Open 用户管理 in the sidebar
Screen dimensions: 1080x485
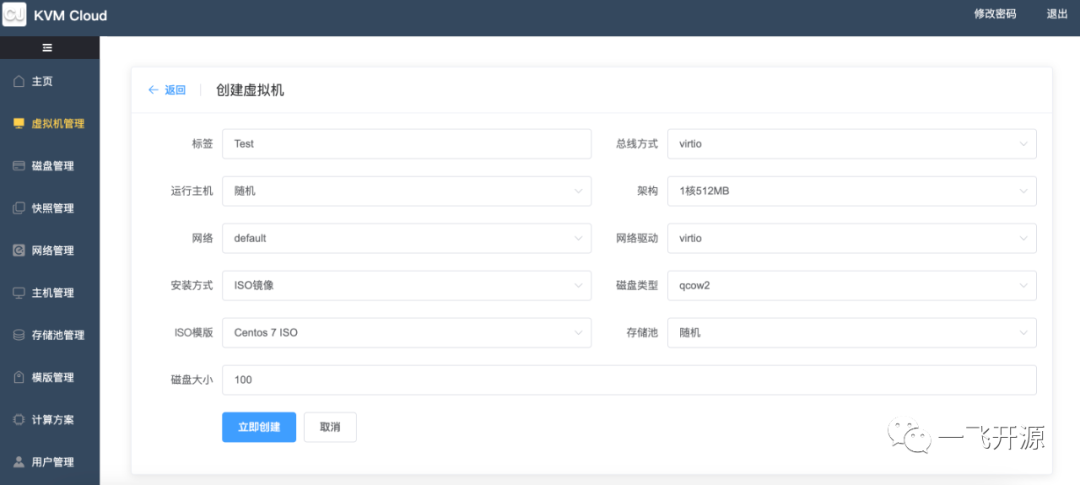(x=50, y=462)
